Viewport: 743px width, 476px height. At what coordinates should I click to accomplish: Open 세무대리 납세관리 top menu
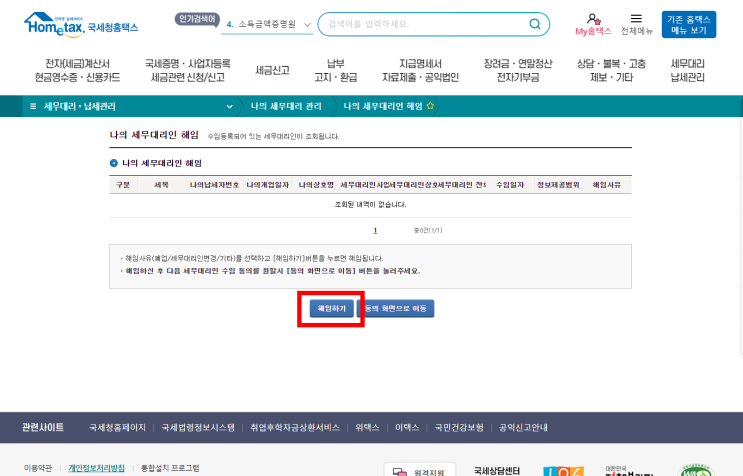point(688,71)
